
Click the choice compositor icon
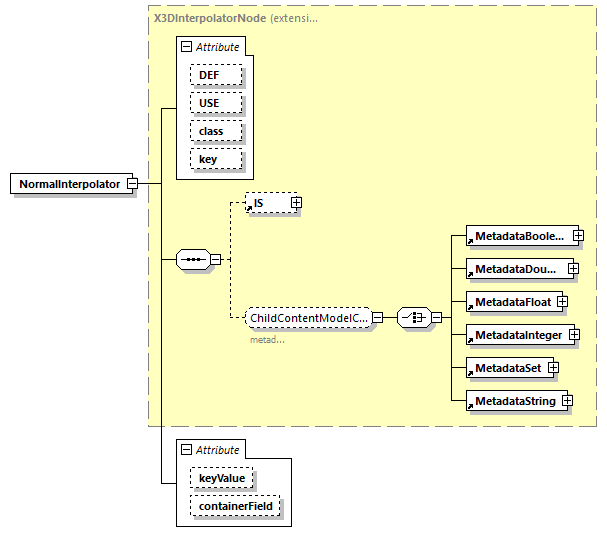(x=412, y=318)
